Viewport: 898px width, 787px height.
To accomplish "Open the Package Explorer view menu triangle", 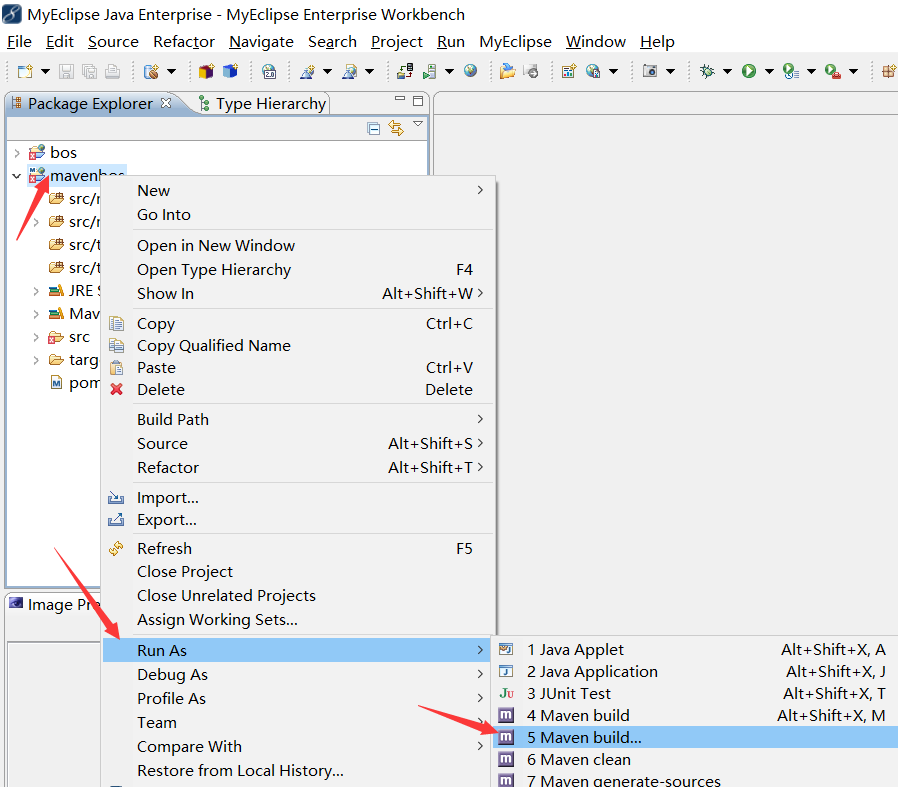I will pyautogui.click(x=418, y=124).
